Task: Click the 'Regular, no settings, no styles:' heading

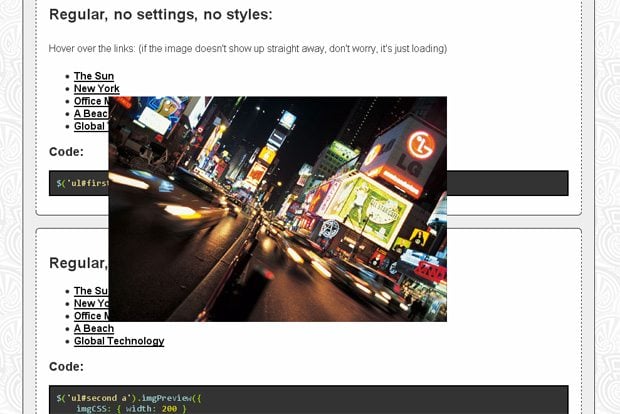Action: pyautogui.click(x=160, y=14)
